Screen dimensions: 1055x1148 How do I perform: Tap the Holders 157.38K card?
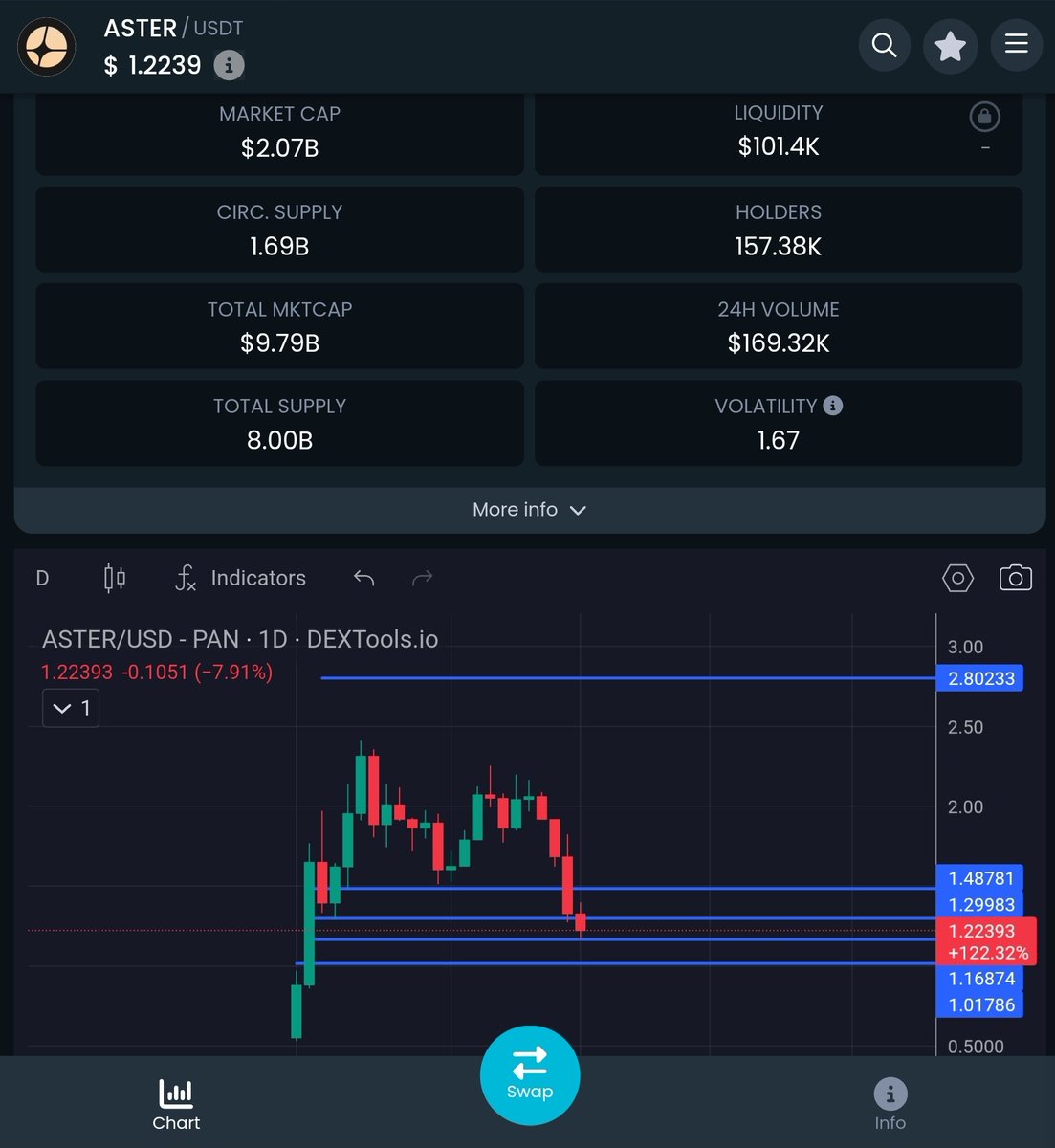[x=779, y=230]
